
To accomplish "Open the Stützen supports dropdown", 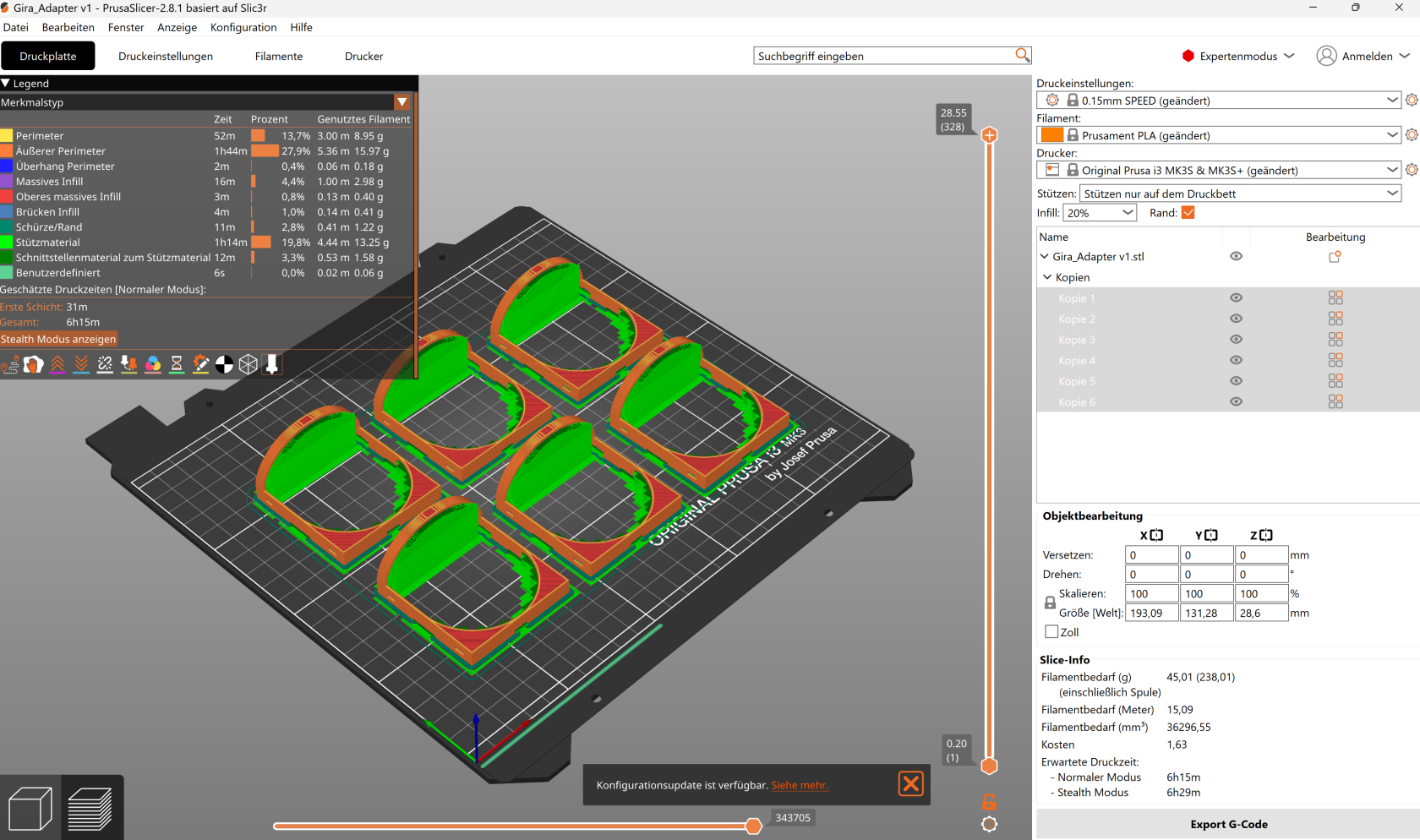I will (x=1240, y=193).
